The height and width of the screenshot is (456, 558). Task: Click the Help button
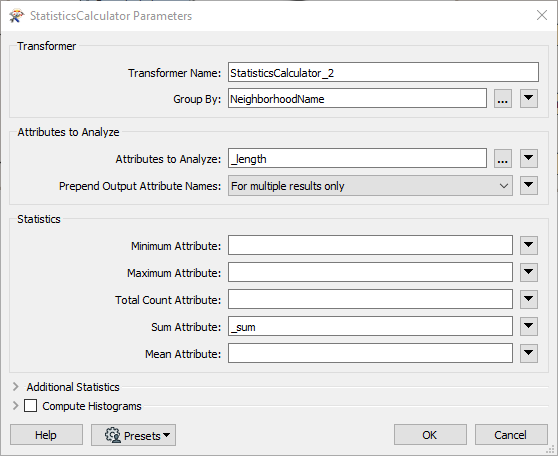[x=46, y=435]
